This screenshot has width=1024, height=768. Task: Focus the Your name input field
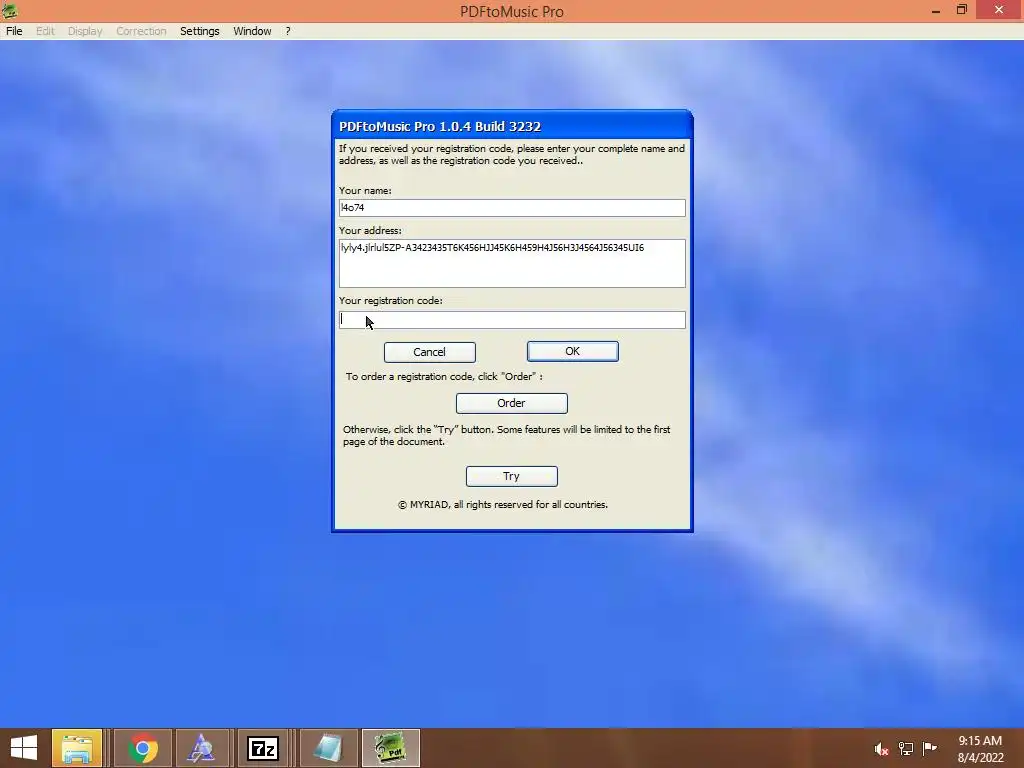[512, 208]
